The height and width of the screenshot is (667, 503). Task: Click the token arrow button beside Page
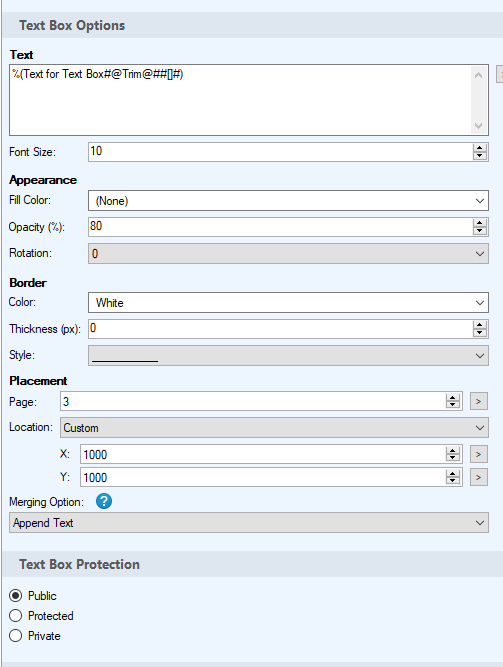click(x=479, y=401)
